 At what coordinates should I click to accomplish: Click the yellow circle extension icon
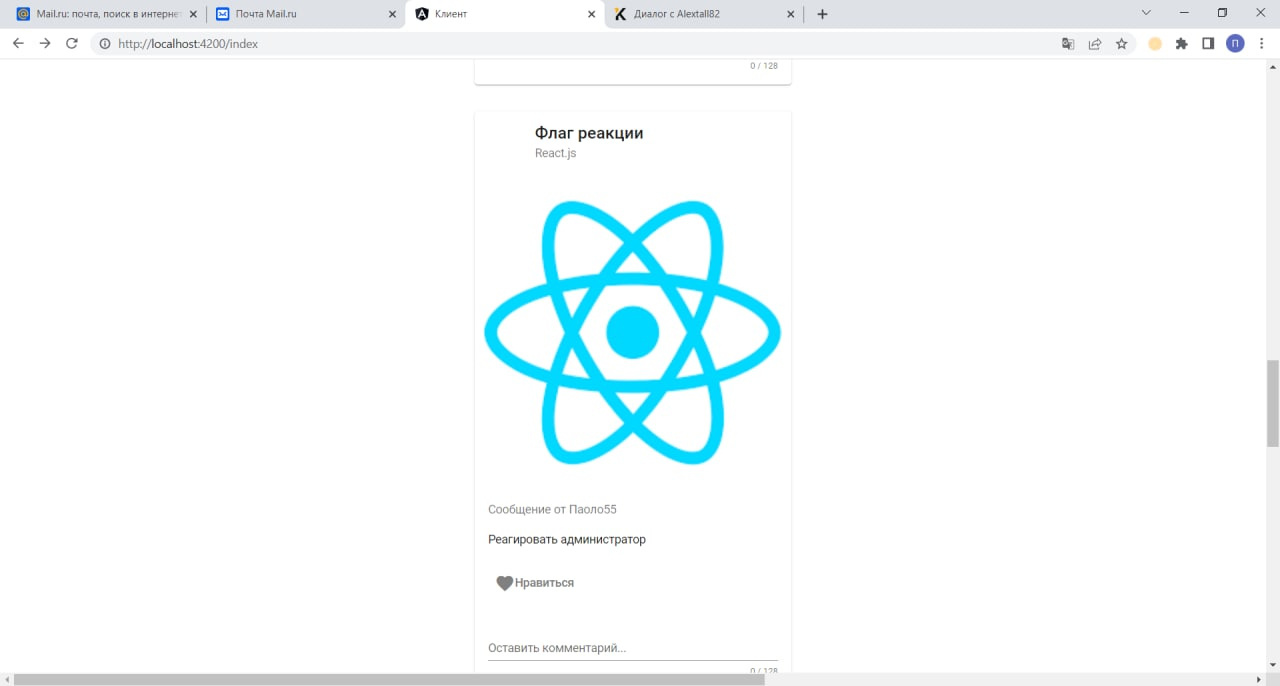coord(1155,43)
